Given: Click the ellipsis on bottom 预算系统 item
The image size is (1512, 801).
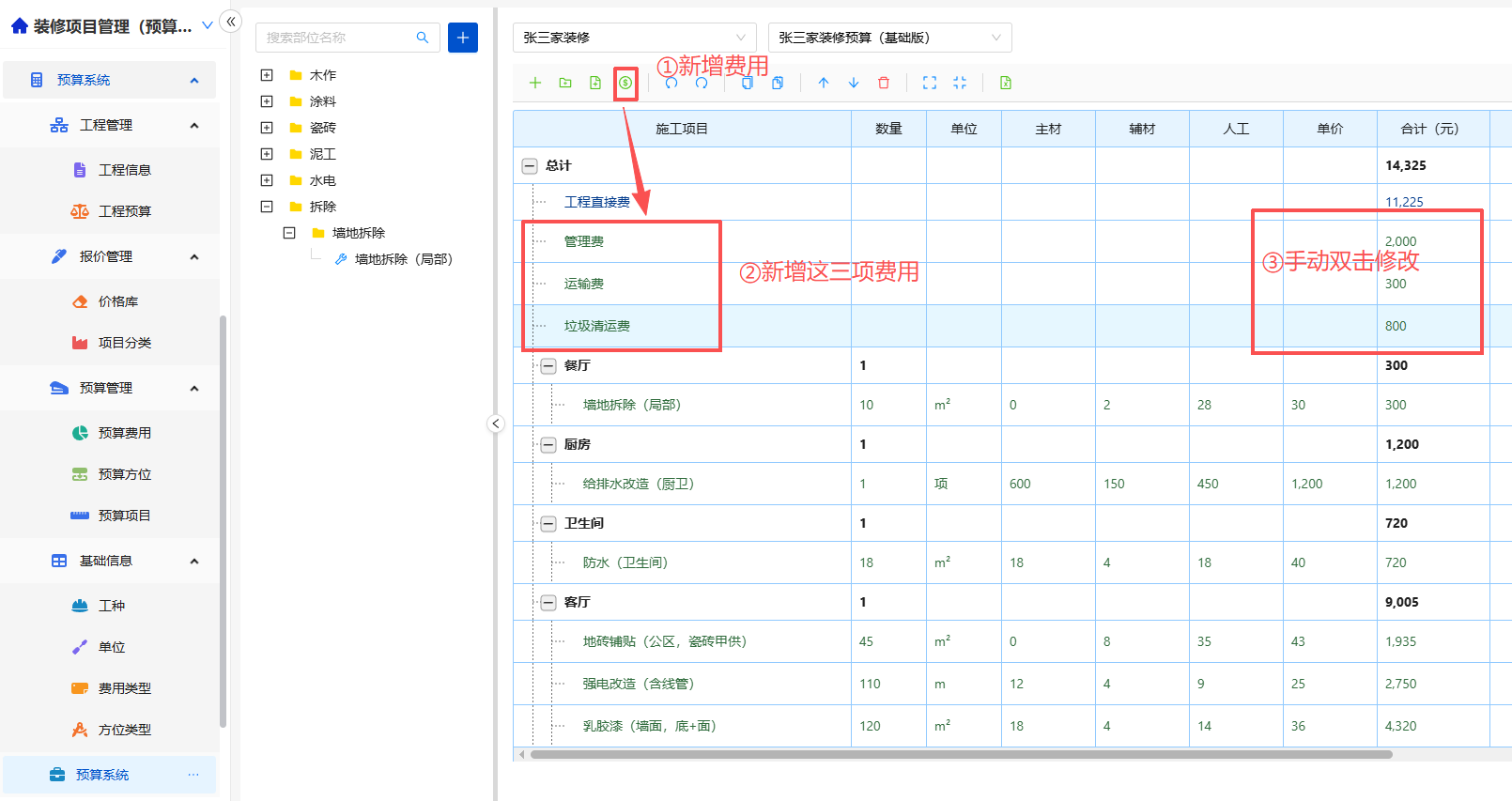Looking at the screenshot, I should point(193,775).
